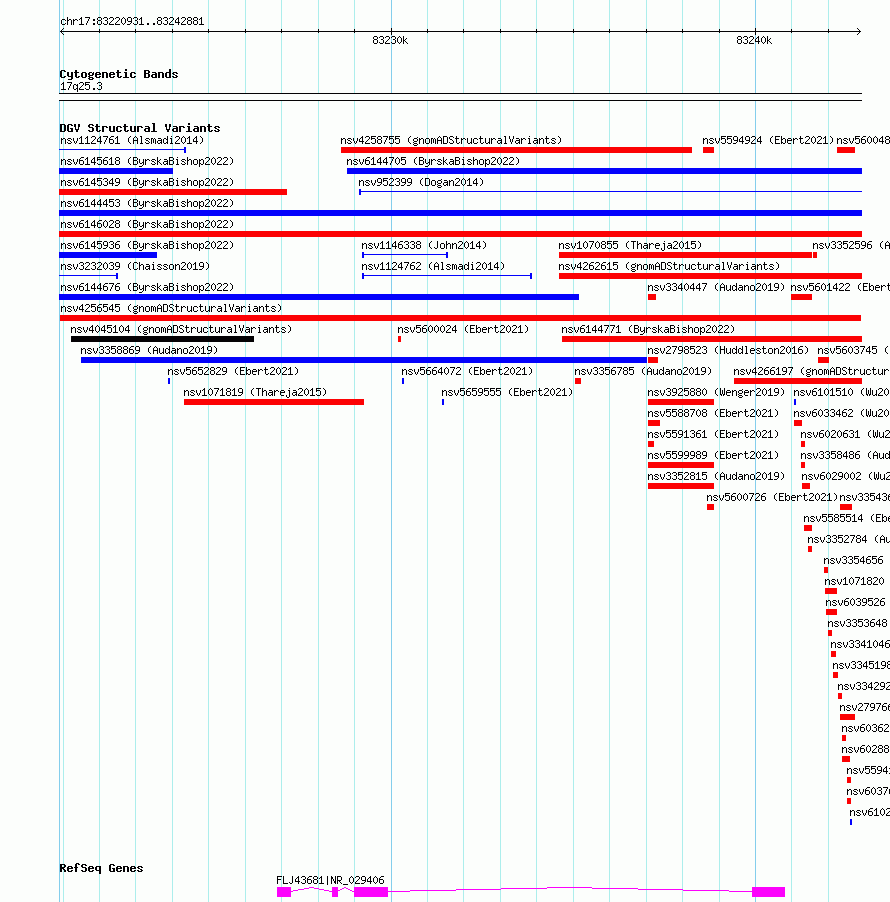This screenshot has width=890, height=902.
Task: Open the nsv3352815 (Audano2019) label
Action: [716, 476]
